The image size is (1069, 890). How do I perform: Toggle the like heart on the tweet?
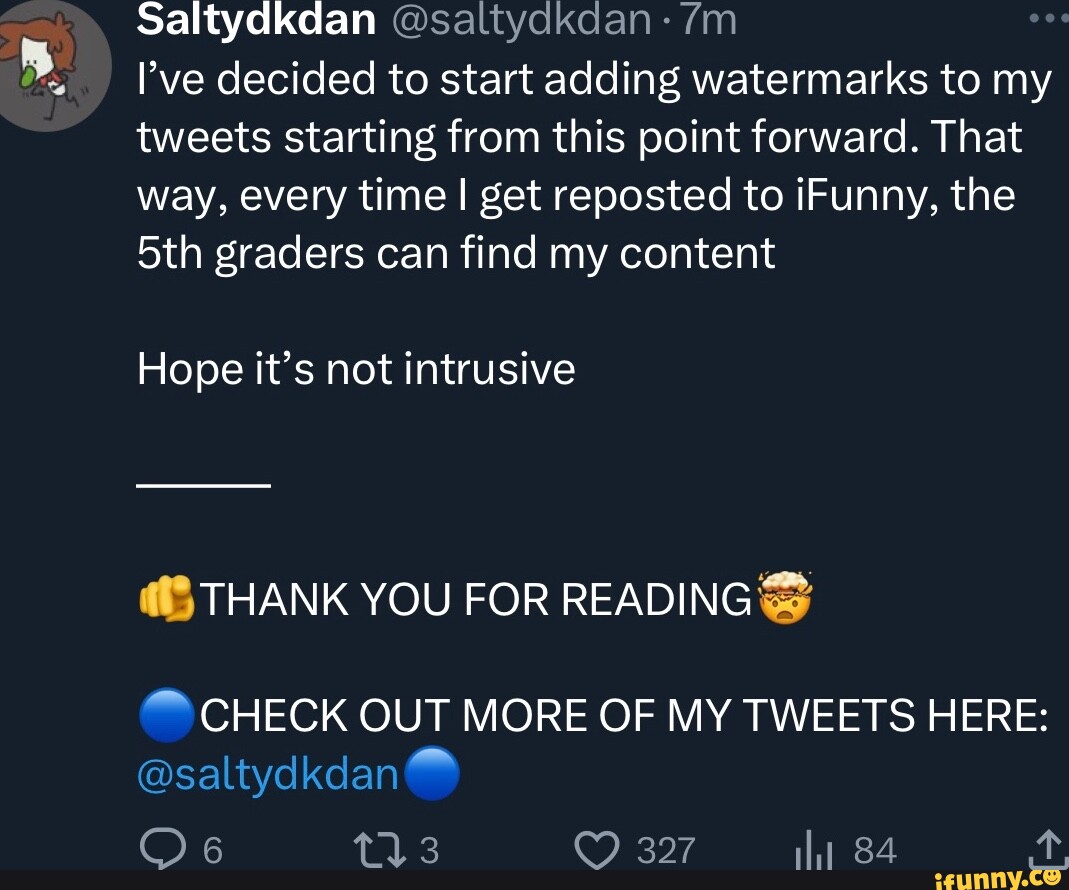pos(598,849)
